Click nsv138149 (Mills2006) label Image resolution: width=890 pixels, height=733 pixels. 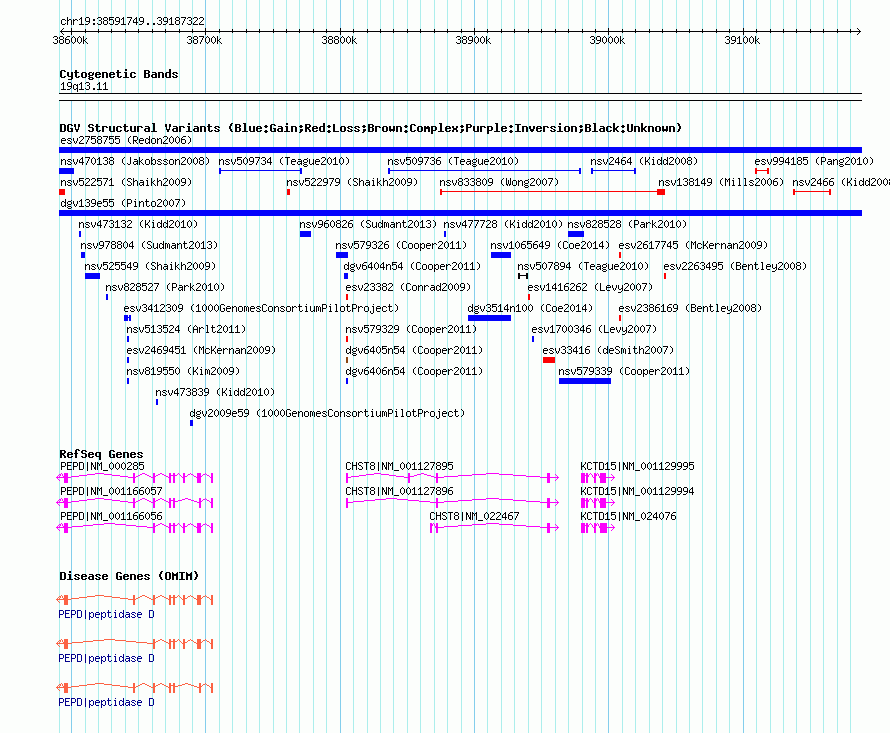click(721, 182)
